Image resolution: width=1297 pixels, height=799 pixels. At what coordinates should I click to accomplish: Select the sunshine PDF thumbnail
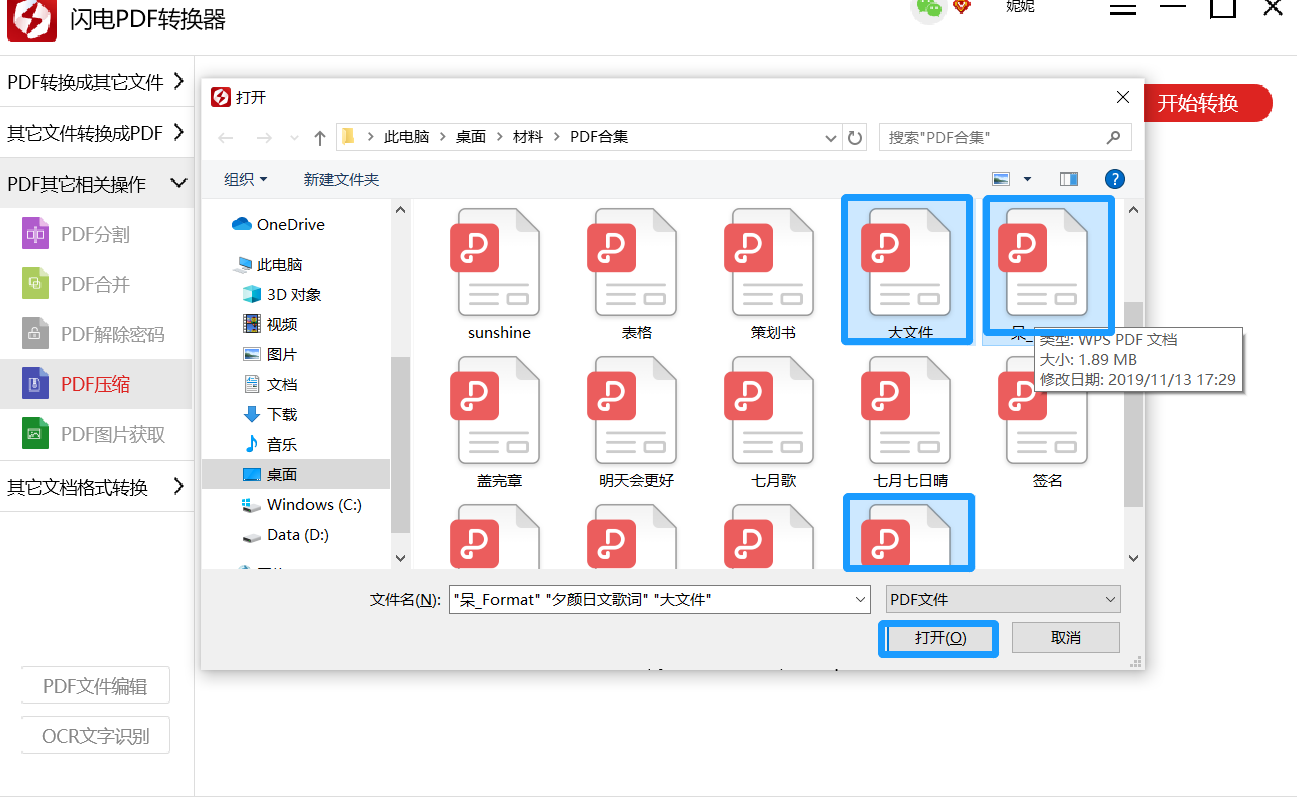pos(497,262)
